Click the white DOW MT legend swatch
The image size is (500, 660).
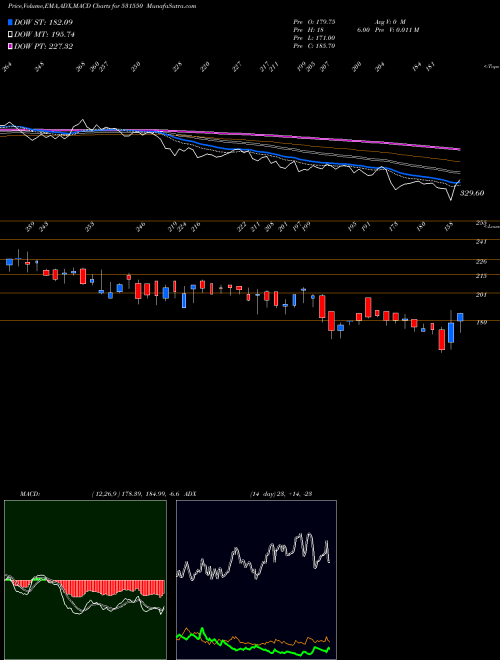coord(10,35)
